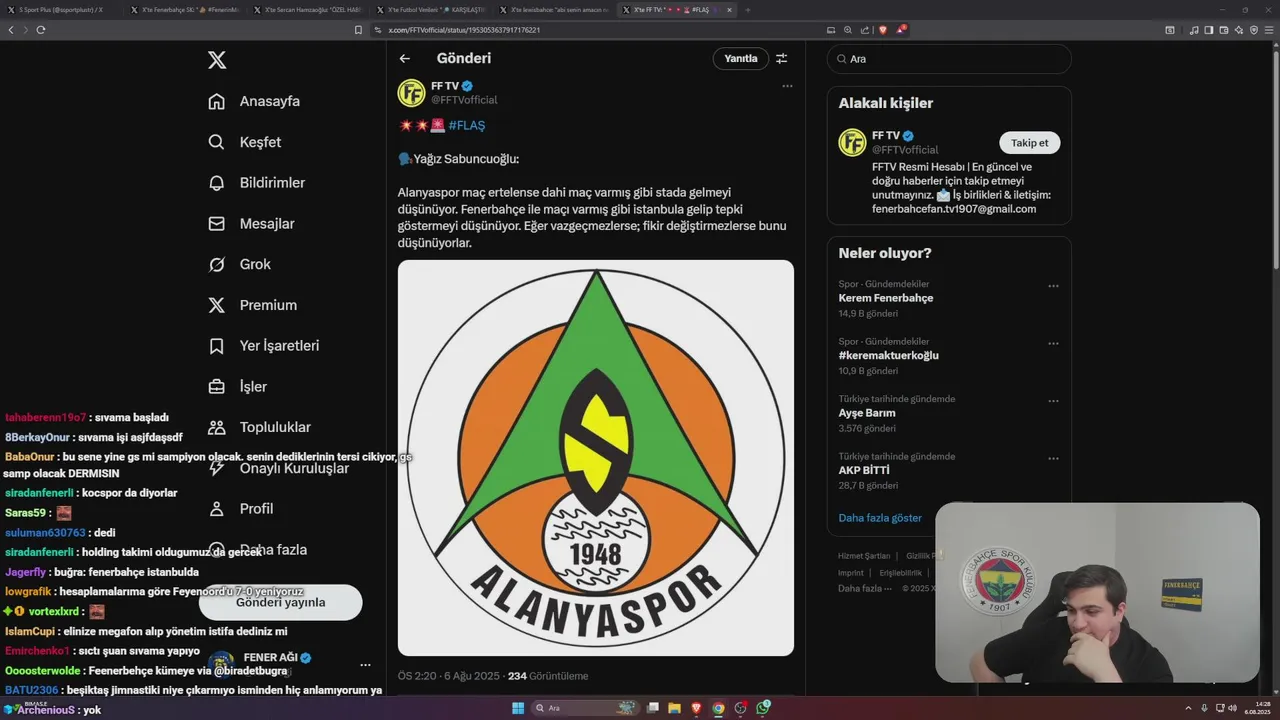Click the Ara search field on X
Screen dimensions: 1280x720
click(949, 59)
